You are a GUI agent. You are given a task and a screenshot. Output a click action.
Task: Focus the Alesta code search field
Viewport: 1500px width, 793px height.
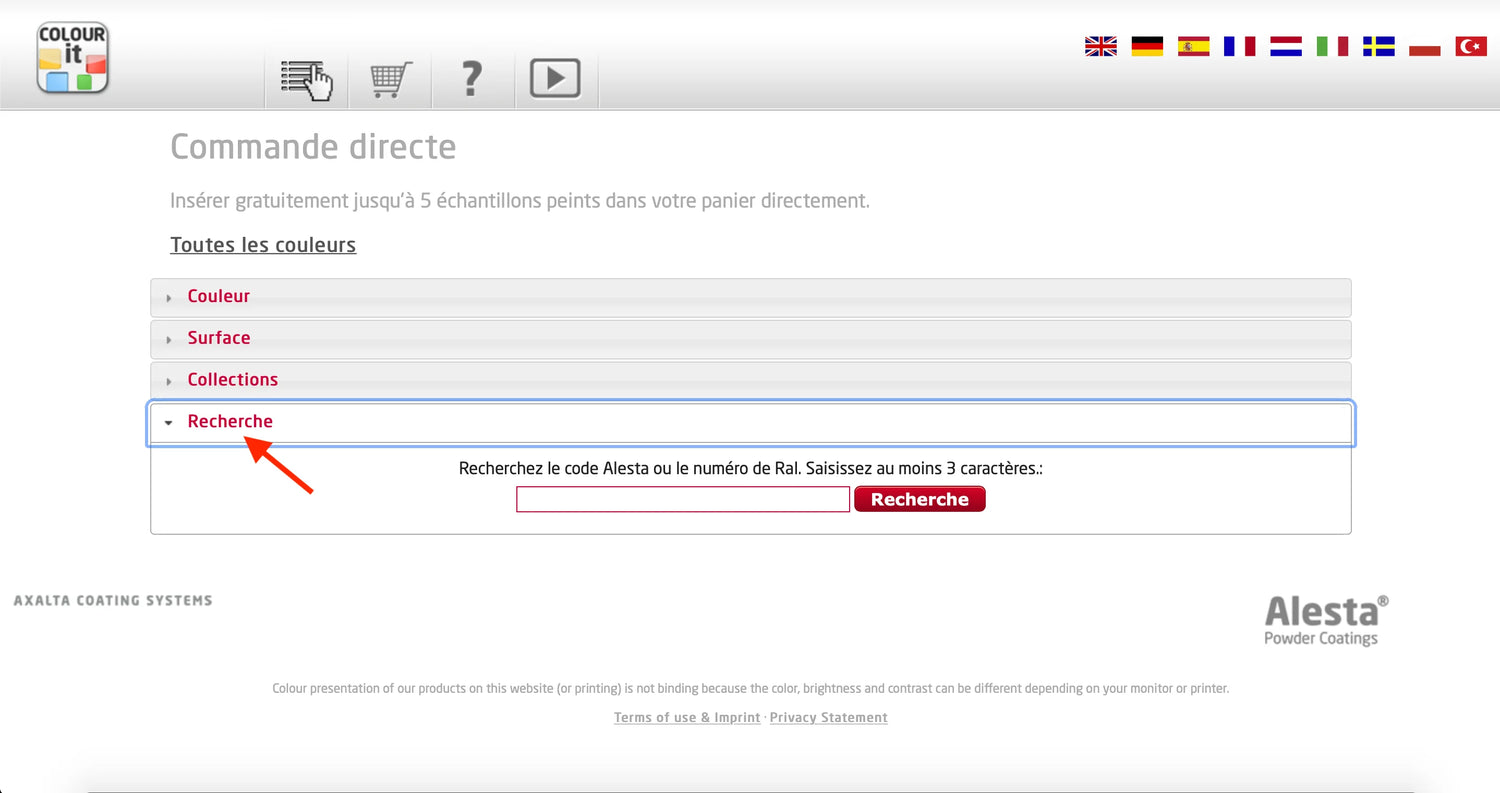click(x=683, y=499)
